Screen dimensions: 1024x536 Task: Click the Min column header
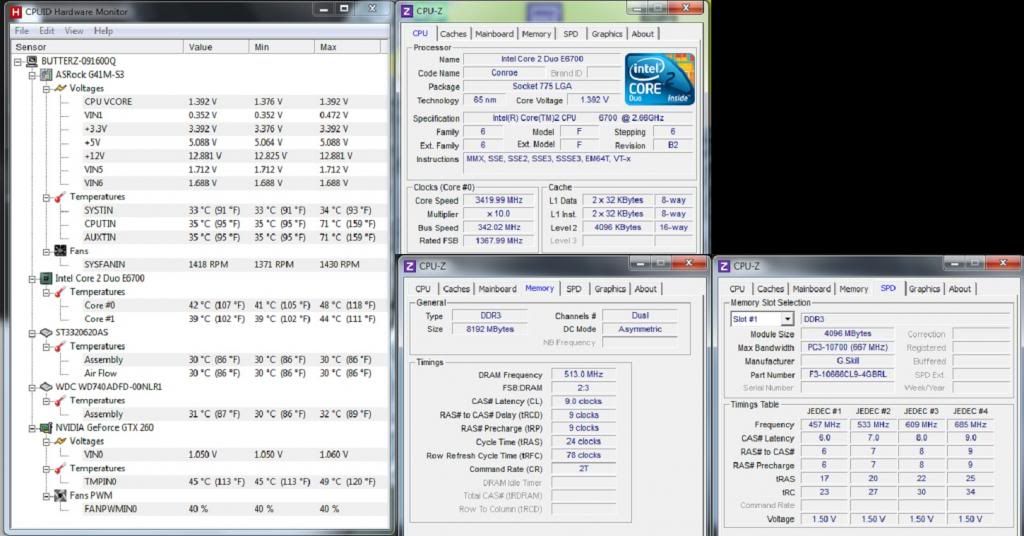coord(281,47)
